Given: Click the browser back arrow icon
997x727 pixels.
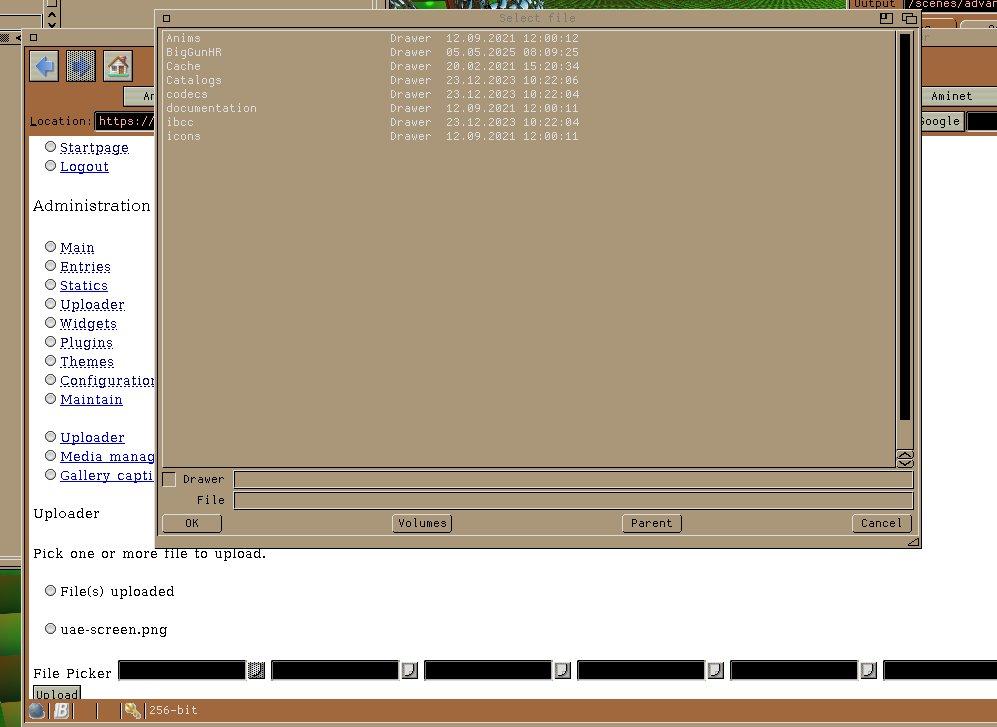Looking at the screenshot, I should tap(44, 67).
